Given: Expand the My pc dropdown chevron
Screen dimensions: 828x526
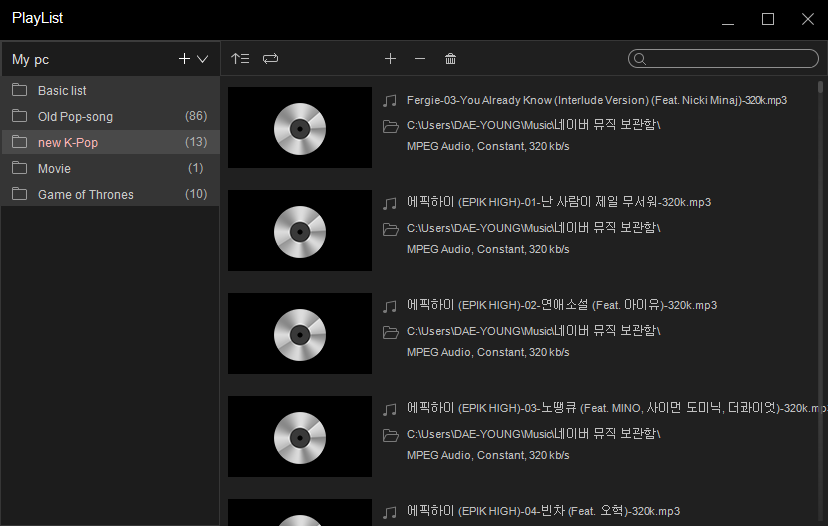Looking at the screenshot, I should click(x=203, y=59).
